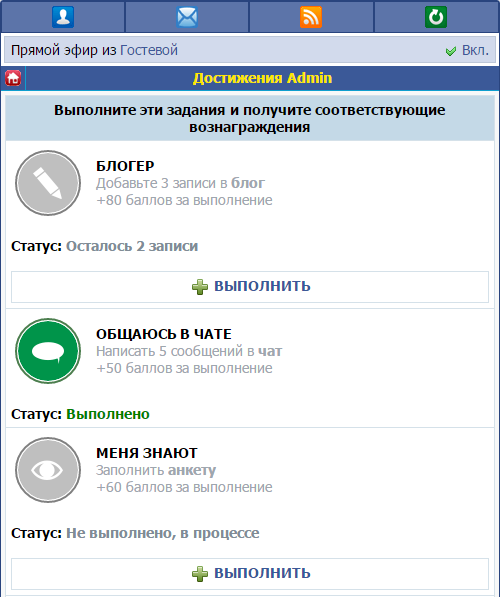
Task: Click the green chat bubble badge
Action: click(48, 351)
